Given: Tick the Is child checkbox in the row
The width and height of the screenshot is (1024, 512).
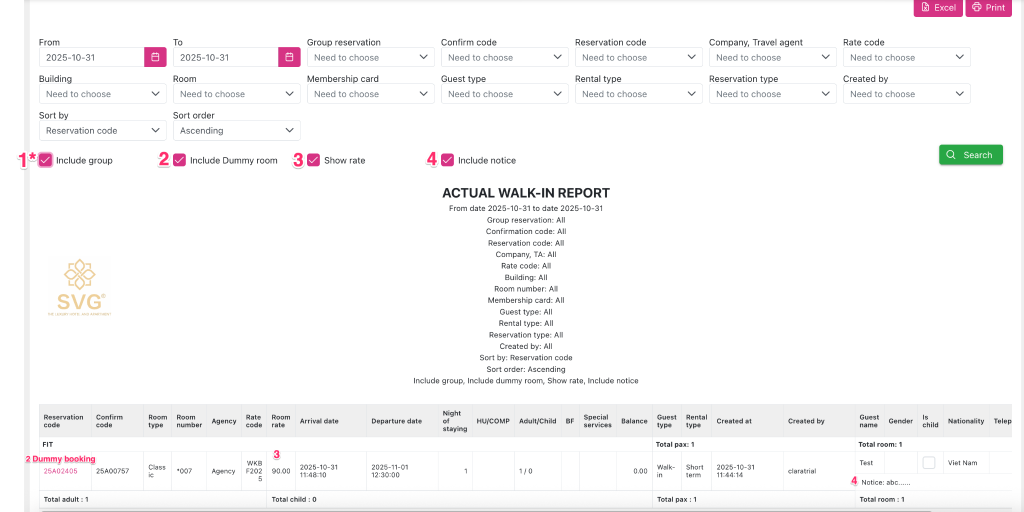Looking at the screenshot, I should point(929,463).
